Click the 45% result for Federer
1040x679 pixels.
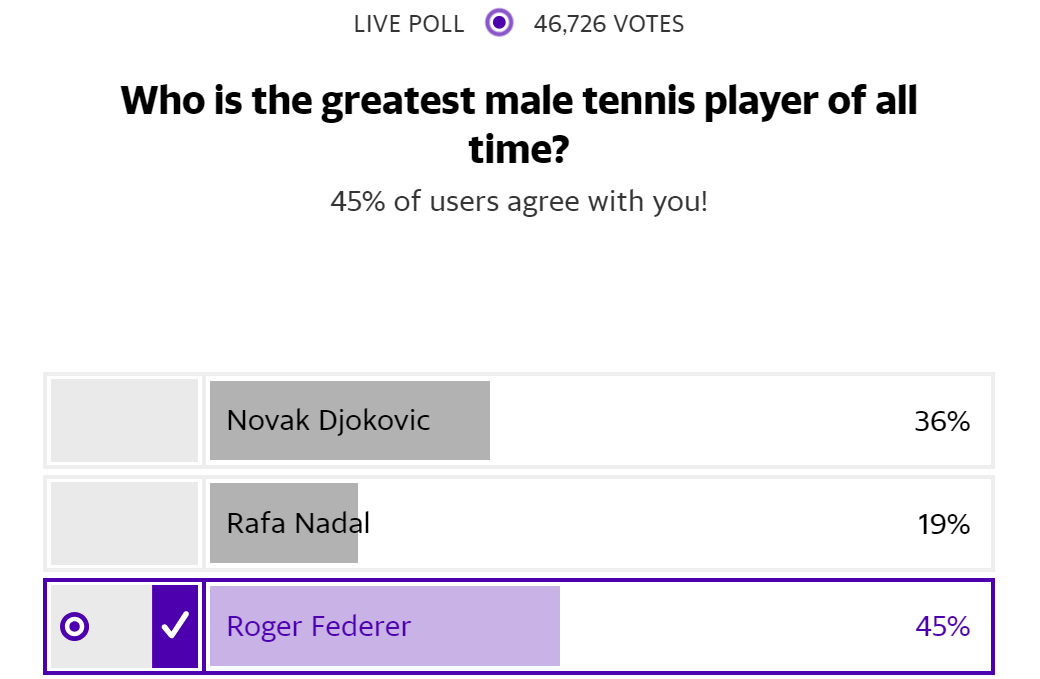942,627
